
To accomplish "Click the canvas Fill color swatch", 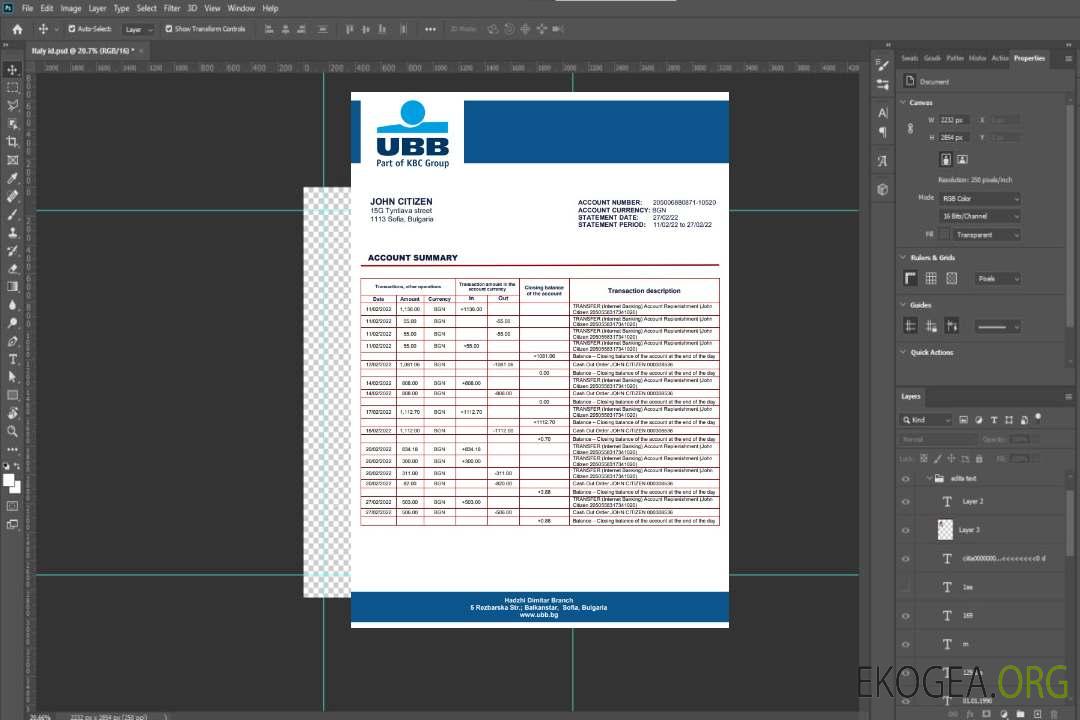I will pos(944,235).
